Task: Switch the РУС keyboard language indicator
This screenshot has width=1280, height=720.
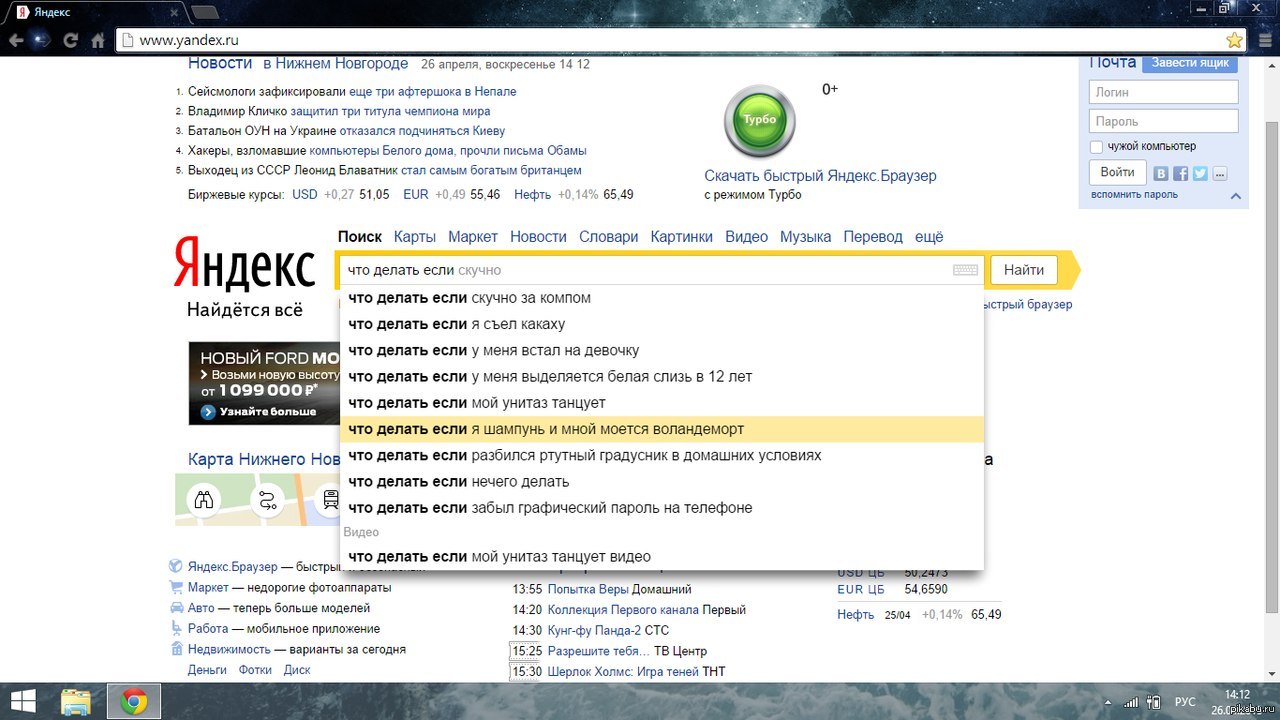Action: pyautogui.click(x=1185, y=702)
